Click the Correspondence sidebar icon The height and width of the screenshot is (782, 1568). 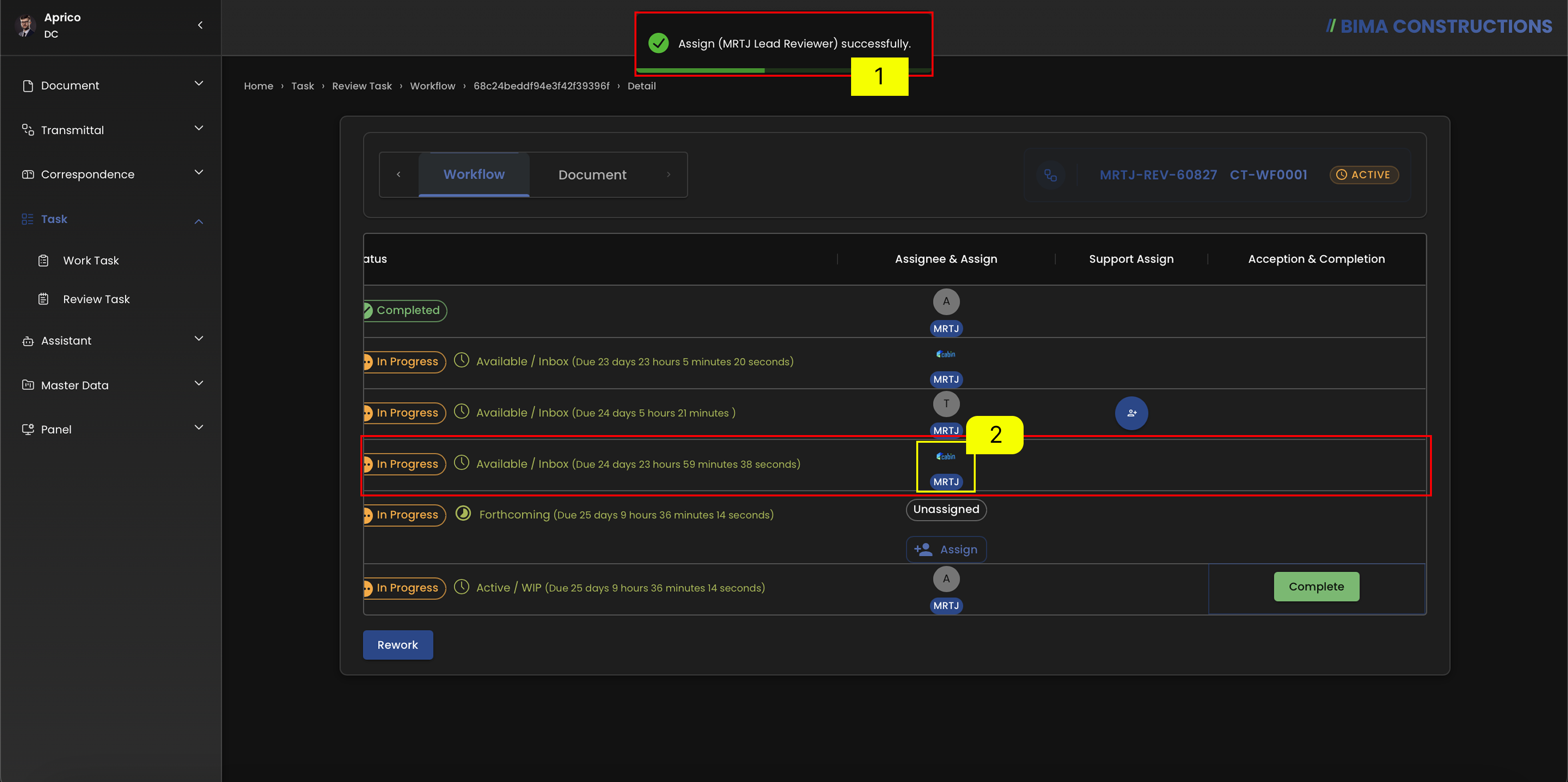coord(27,174)
